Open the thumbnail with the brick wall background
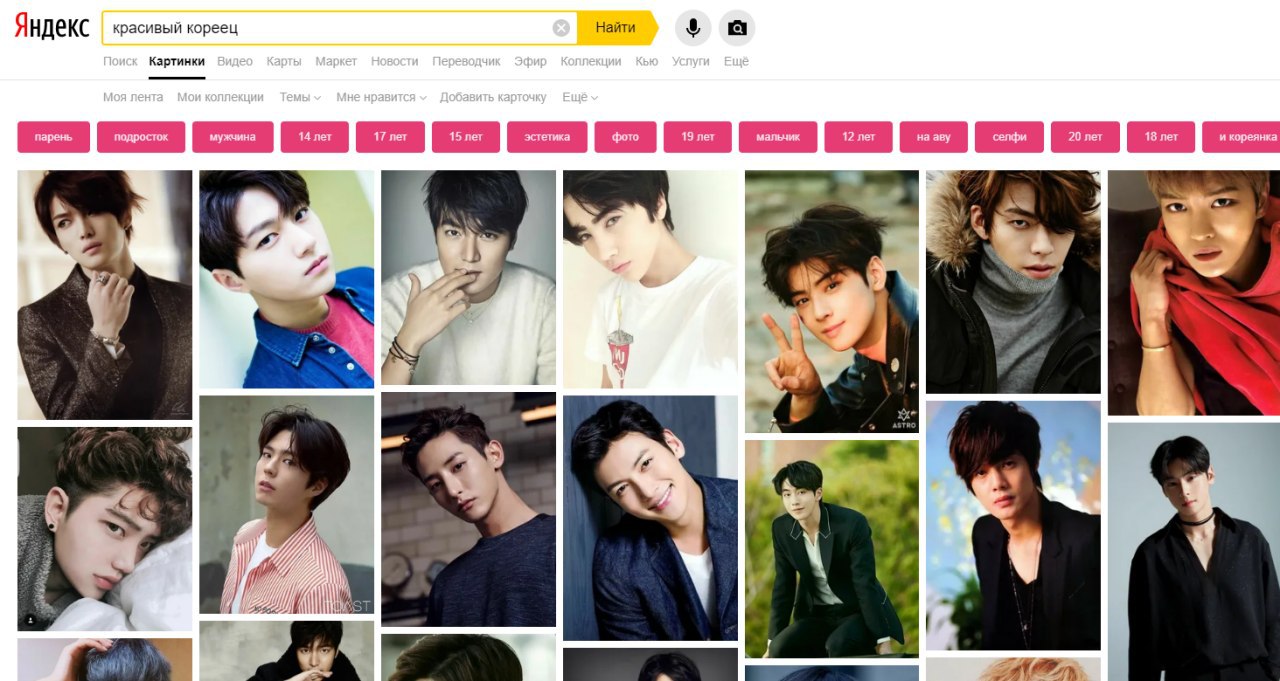Screen dimensions: 1280x681 click(468, 509)
